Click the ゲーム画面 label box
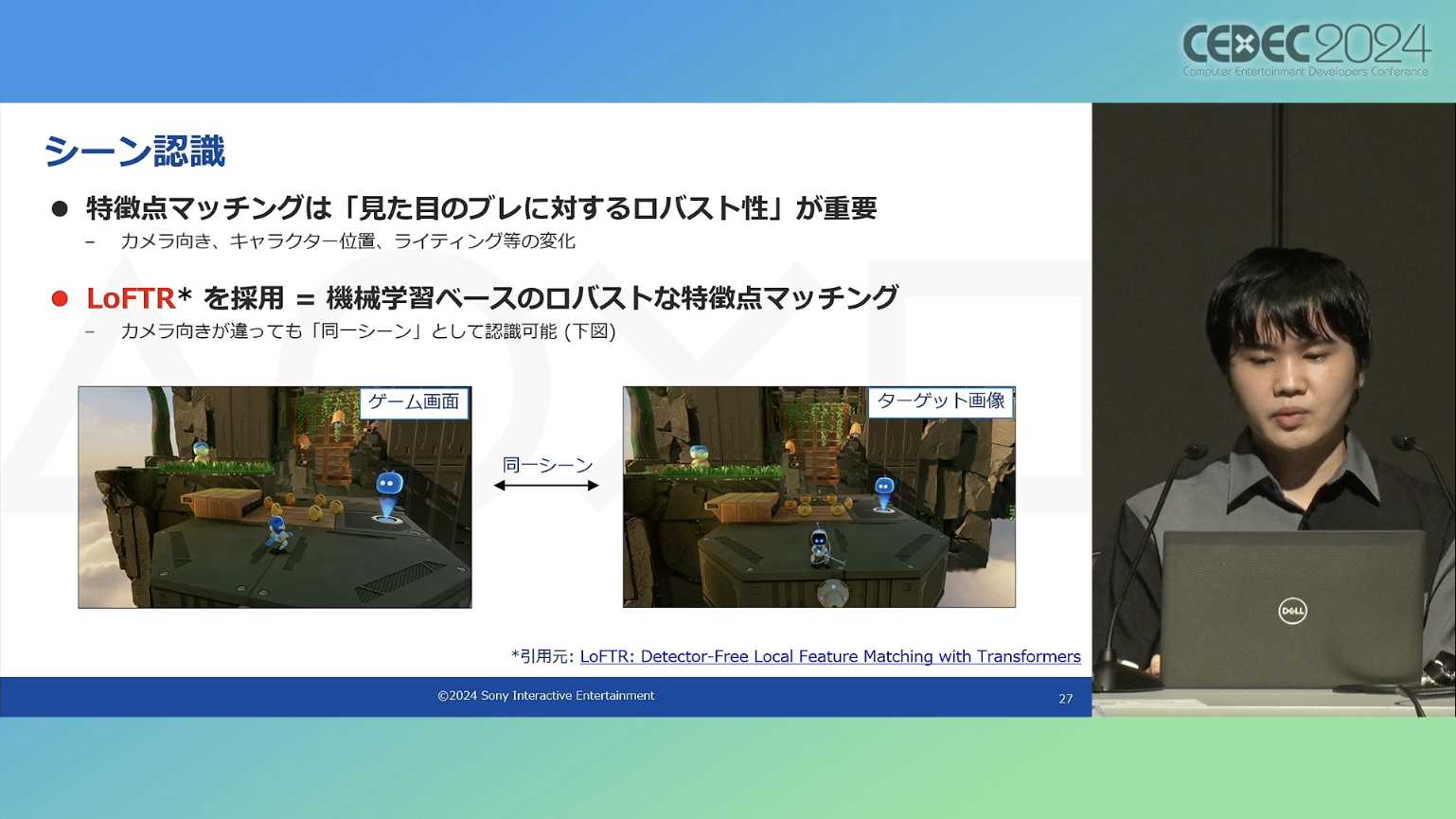Viewport: 1456px width, 819px height. click(x=414, y=402)
